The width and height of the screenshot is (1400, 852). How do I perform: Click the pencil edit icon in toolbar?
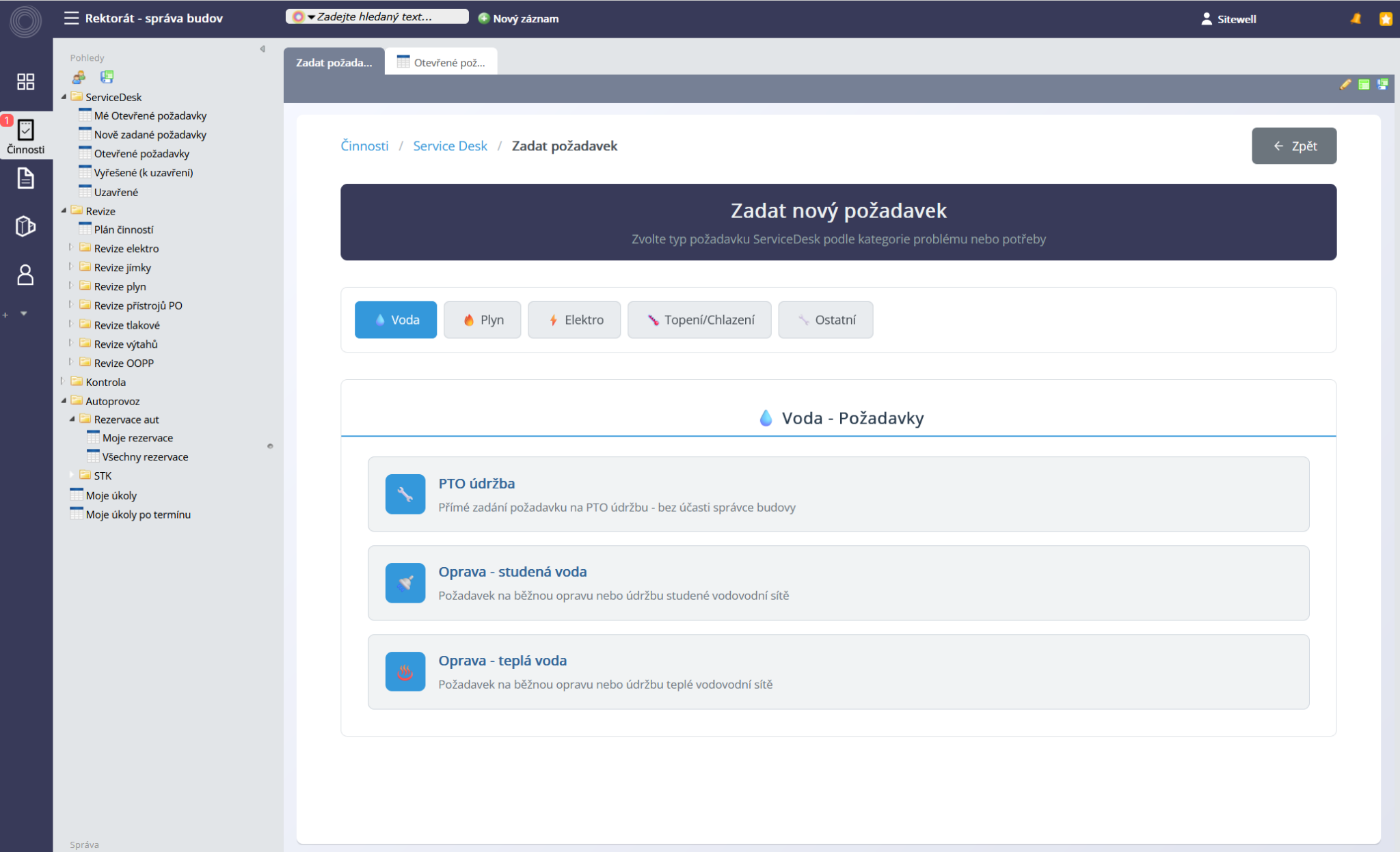pos(1345,84)
